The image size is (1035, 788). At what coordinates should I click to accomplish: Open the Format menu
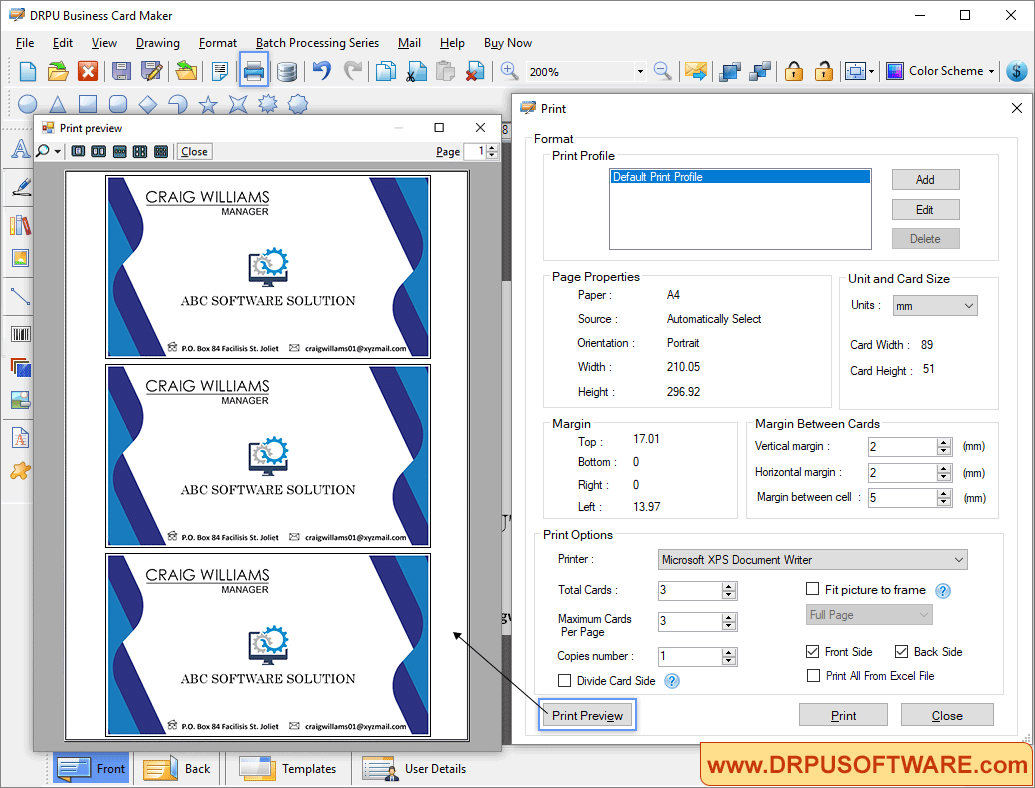click(x=218, y=43)
